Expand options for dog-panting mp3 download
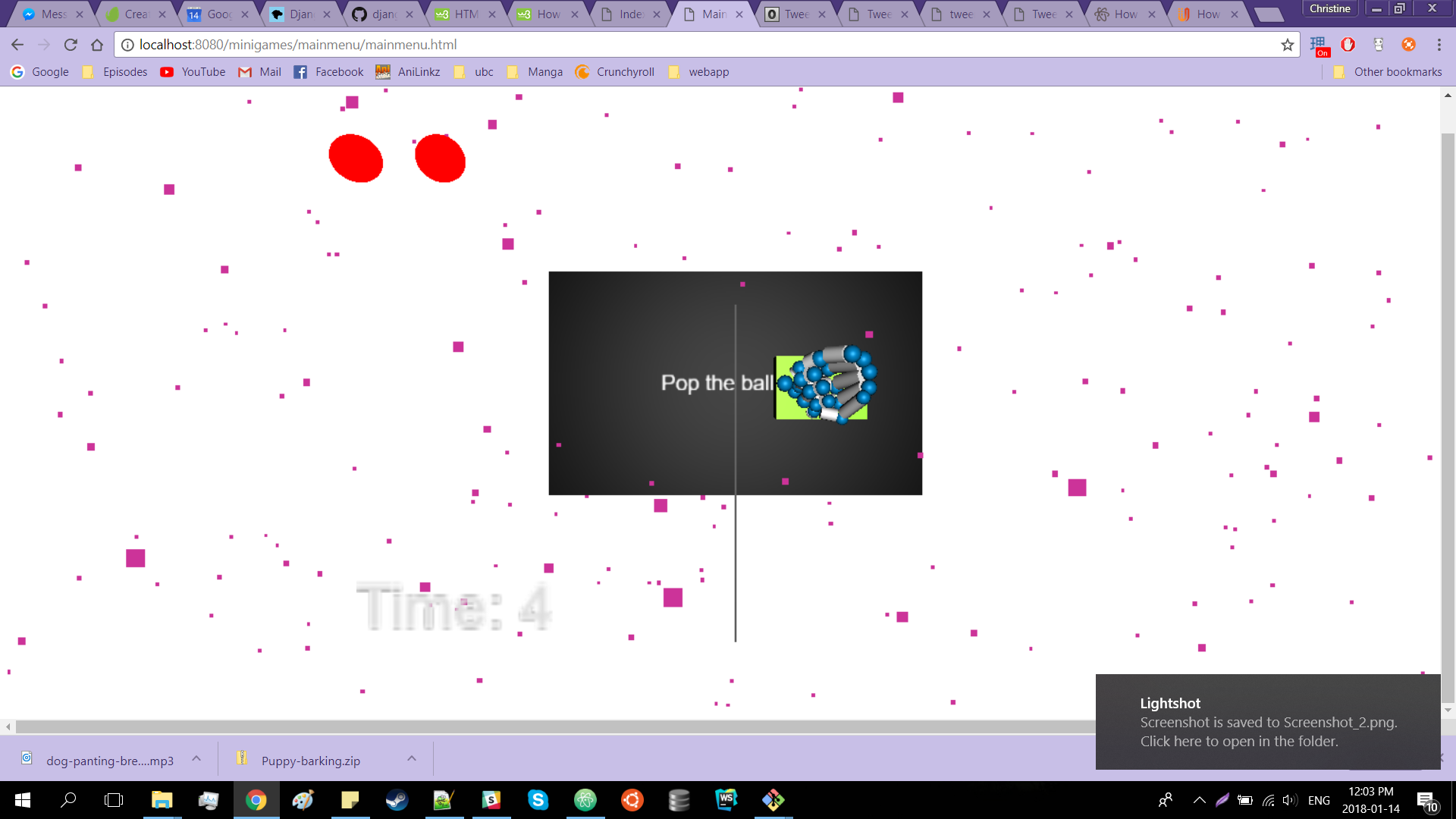This screenshot has width=1456, height=819. point(196,759)
